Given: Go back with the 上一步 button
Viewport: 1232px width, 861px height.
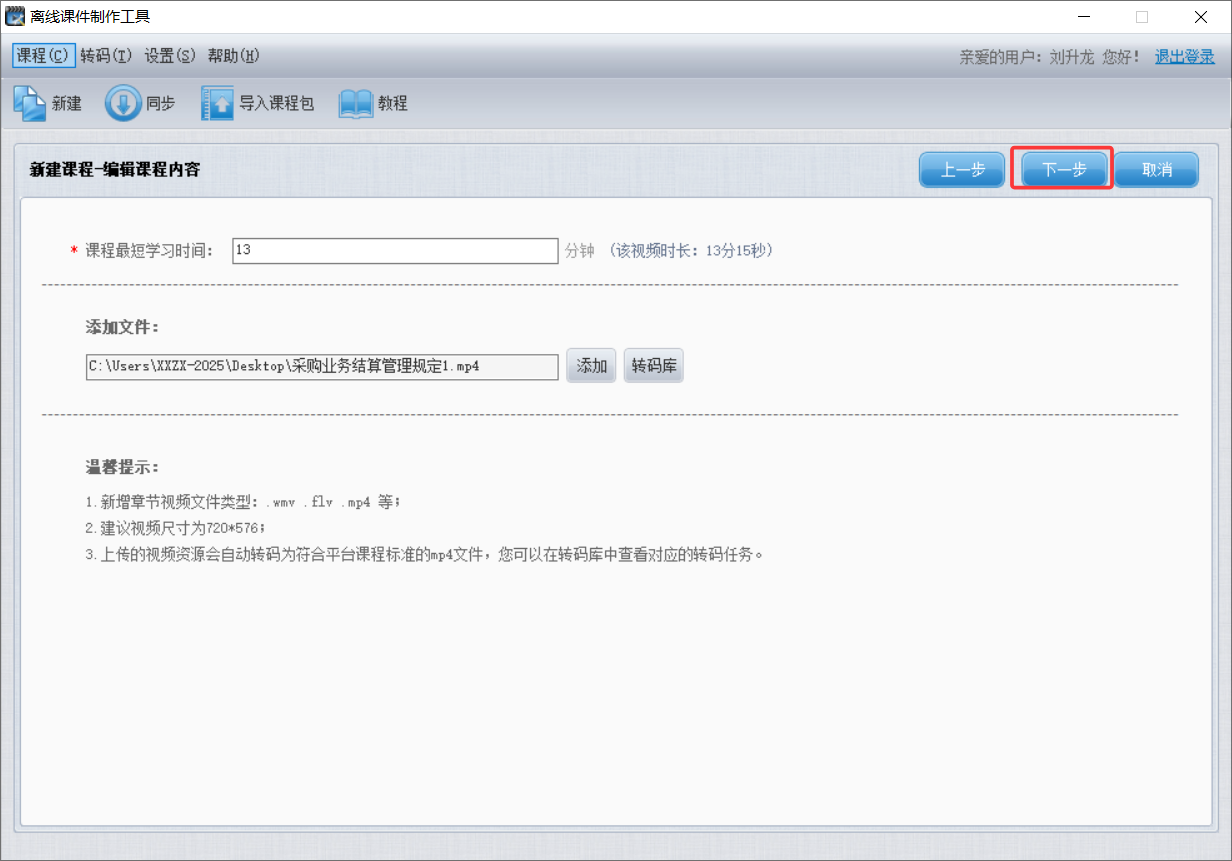Looking at the screenshot, I should (962, 170).
